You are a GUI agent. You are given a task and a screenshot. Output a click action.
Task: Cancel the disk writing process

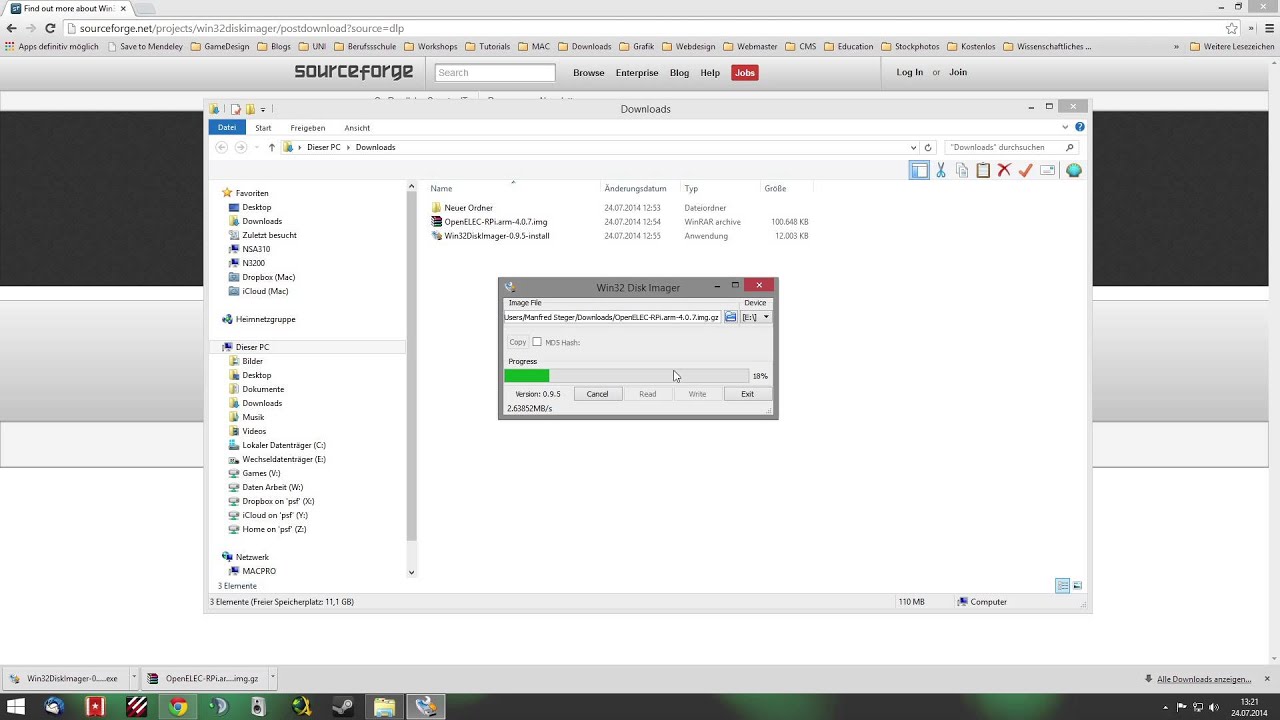pos(597,394)
